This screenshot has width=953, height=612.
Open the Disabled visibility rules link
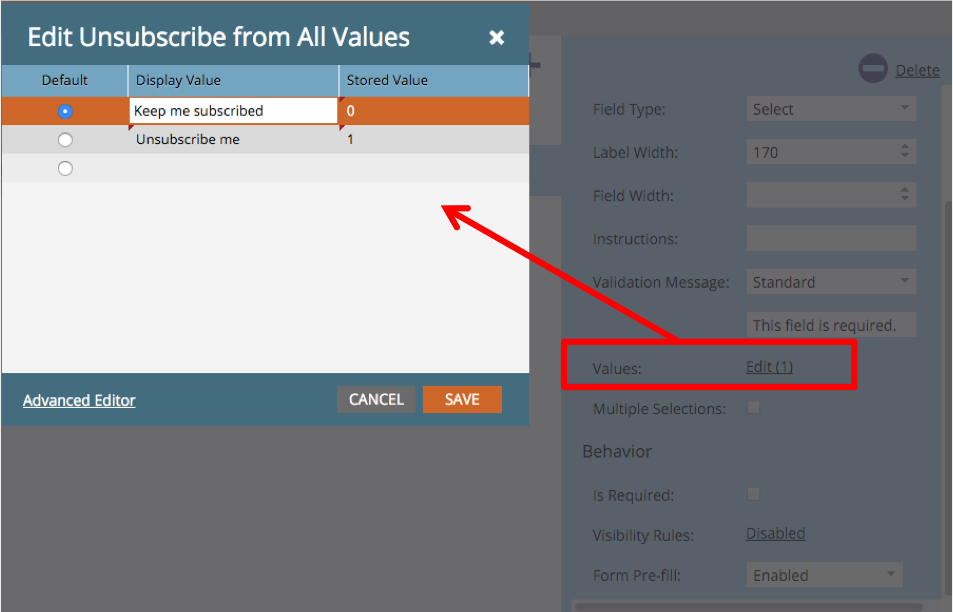coord(775,533)
